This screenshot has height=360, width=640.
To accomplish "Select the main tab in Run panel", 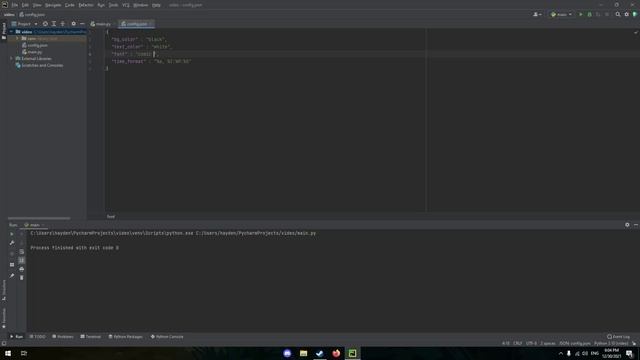I will pyautogui.click(x=34, y=225).
